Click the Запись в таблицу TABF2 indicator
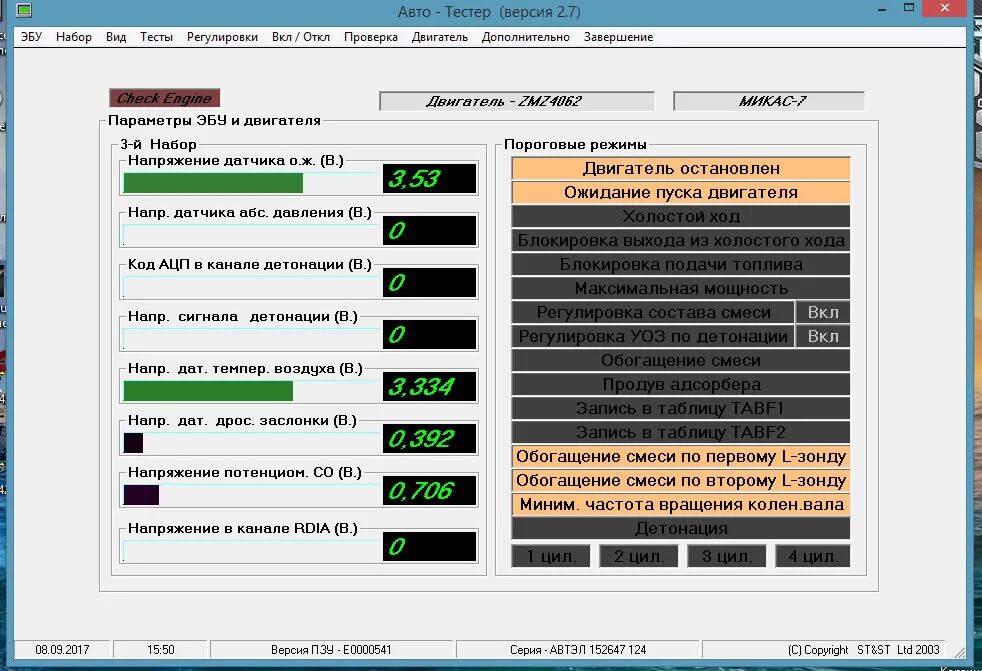The image size is (982, 671). [x=681, y=432]
